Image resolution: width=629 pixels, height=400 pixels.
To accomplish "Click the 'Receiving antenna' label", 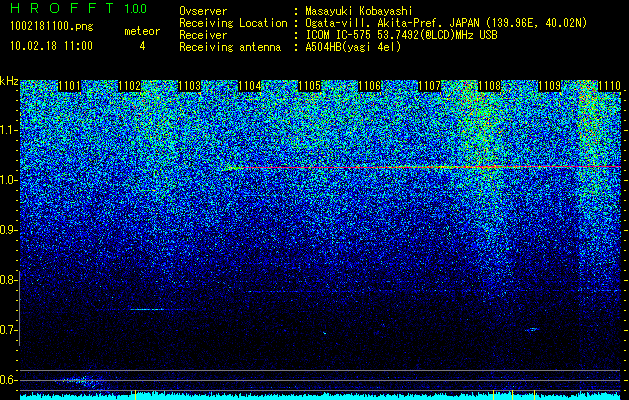I will 230,47.
